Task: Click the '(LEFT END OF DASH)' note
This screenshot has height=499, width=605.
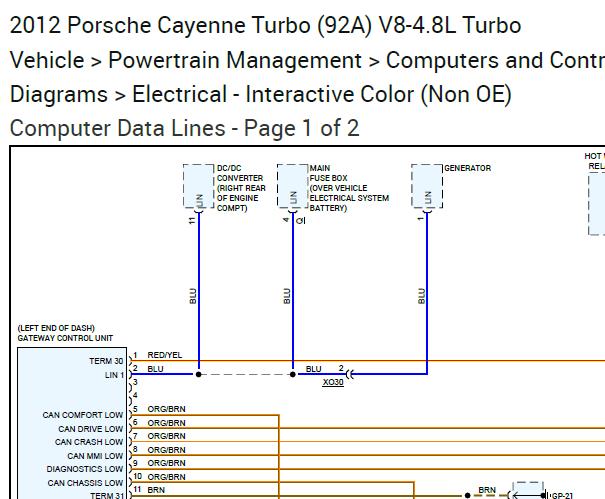Action: coord(56,328)
